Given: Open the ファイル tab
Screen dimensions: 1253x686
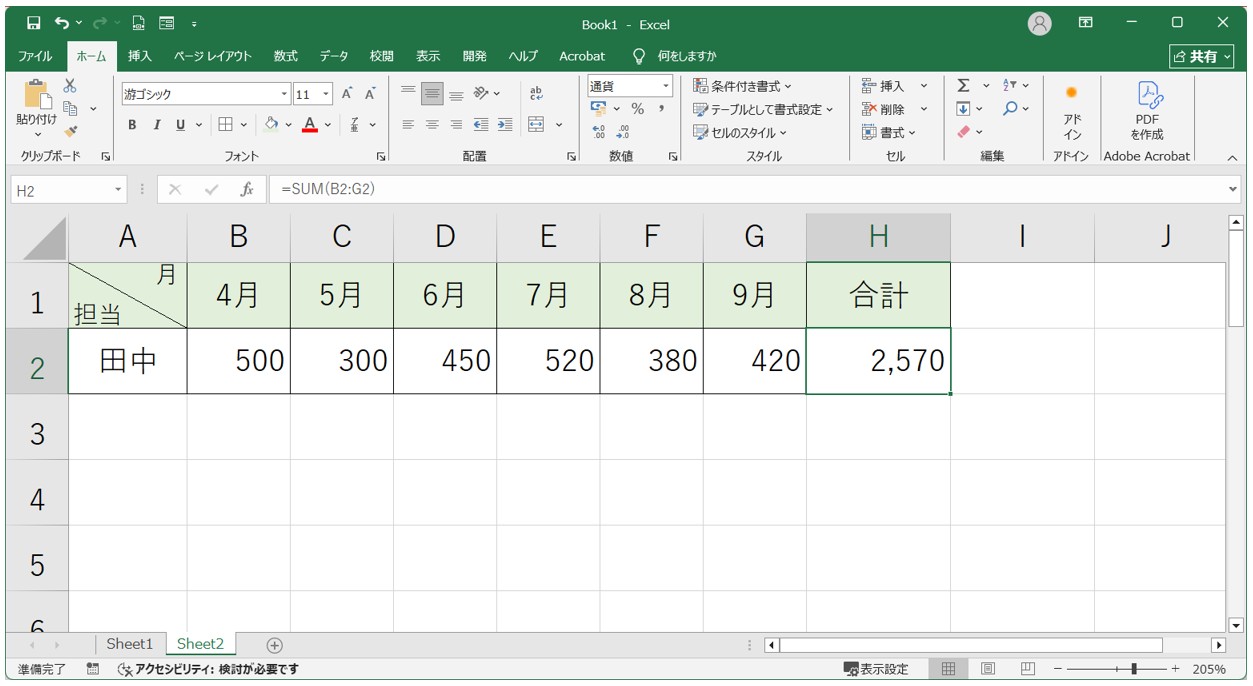Looking at the screenshot, I should pos(35,56).
